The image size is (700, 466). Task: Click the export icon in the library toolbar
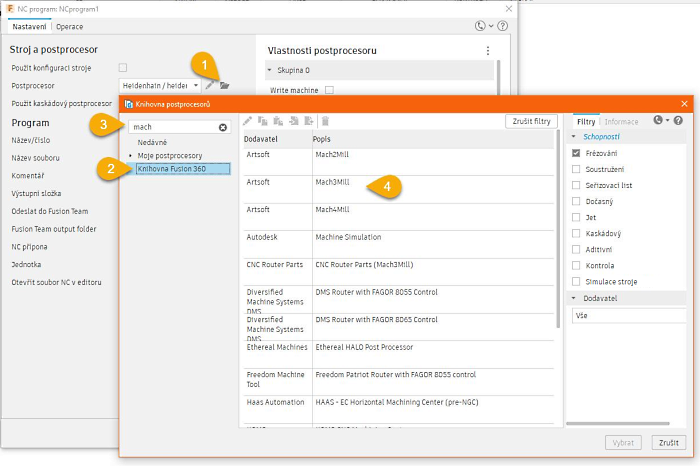pos(309,121)
